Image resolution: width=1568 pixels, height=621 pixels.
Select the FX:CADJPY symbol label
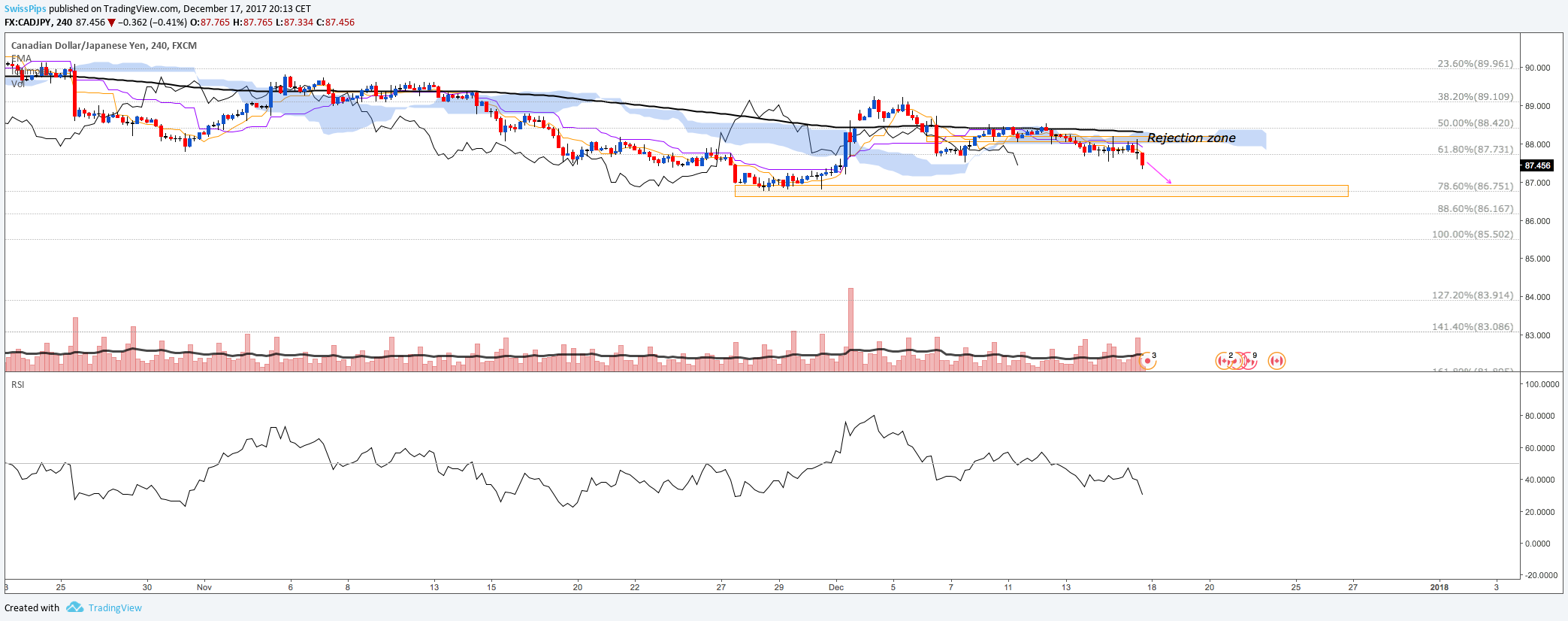pos(28,23)
